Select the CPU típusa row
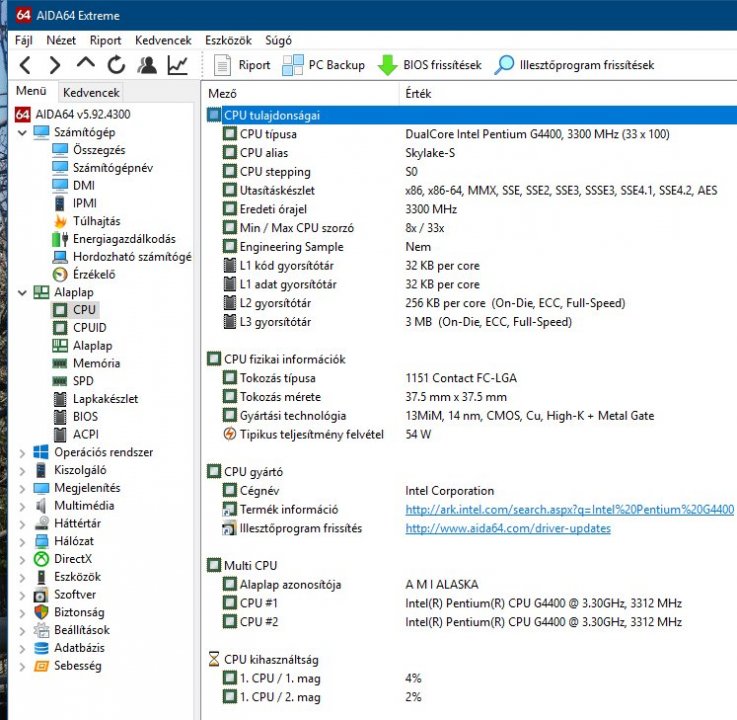Viewport: 737px width, 720px height. 471,134
